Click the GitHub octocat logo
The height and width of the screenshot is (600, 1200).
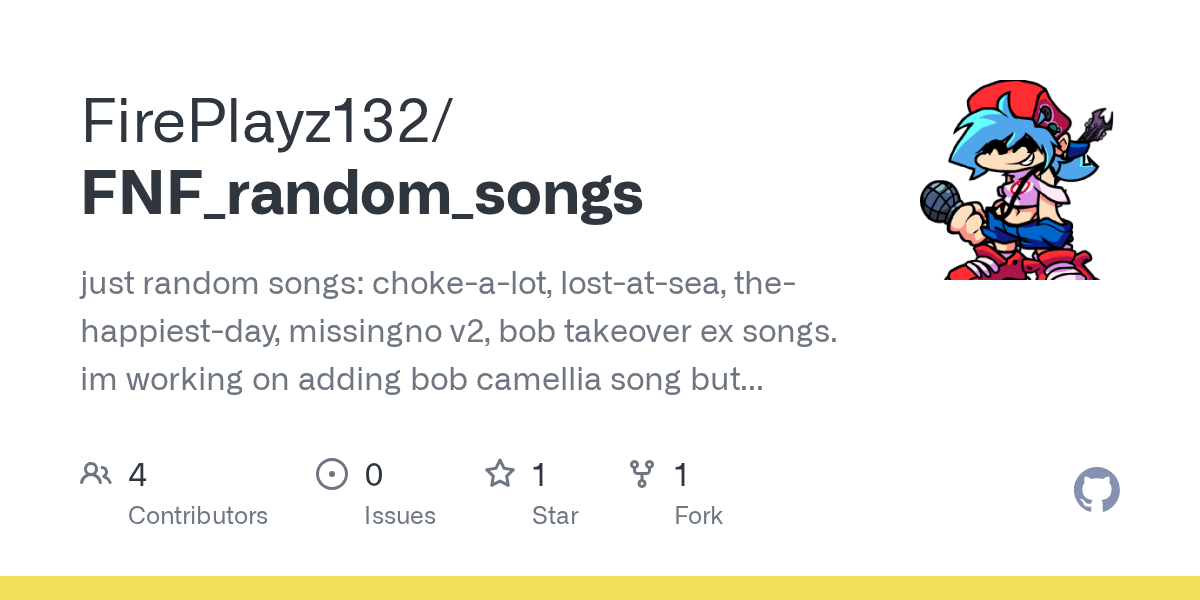(1097, 491)
